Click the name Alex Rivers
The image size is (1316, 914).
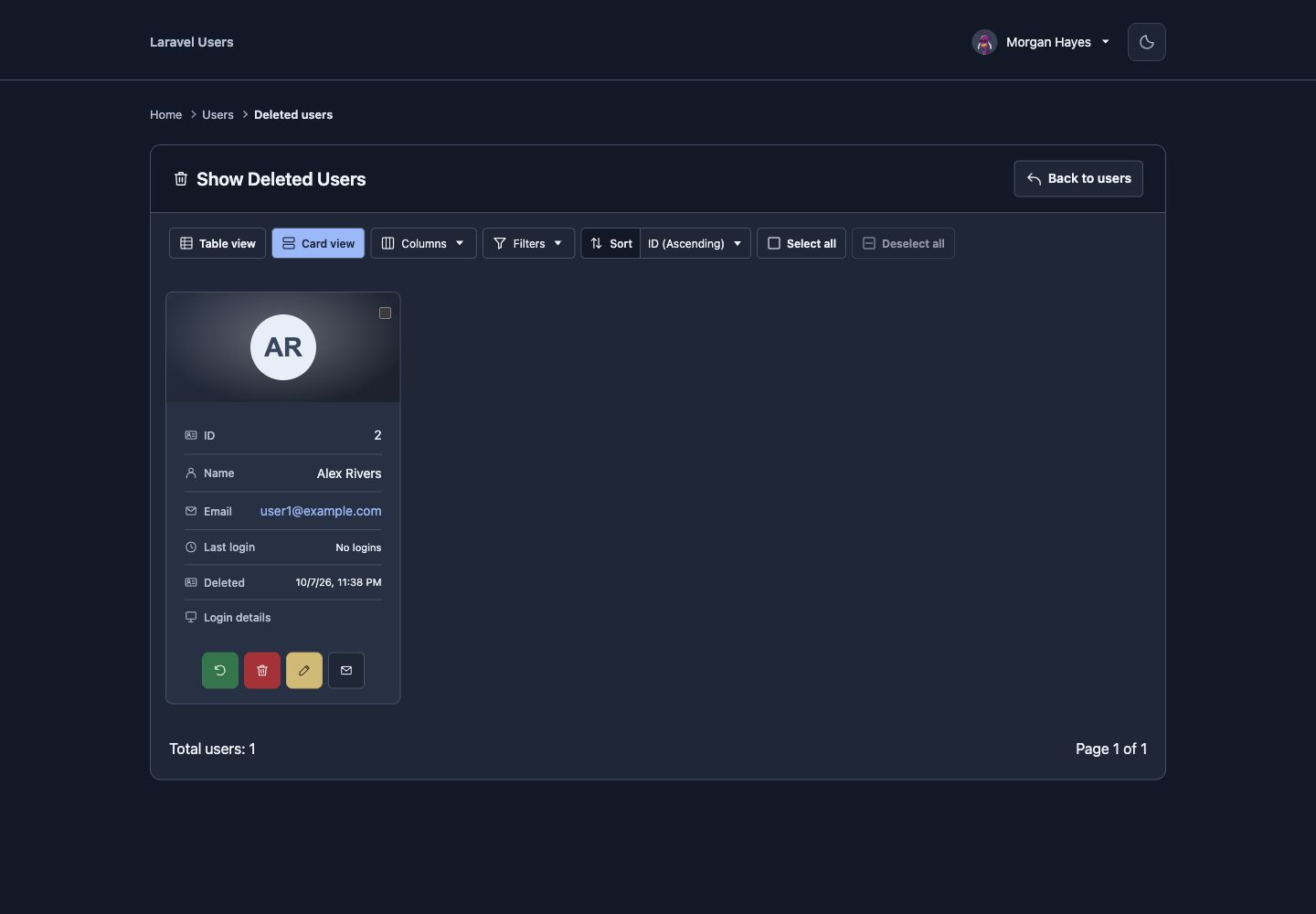349,473
